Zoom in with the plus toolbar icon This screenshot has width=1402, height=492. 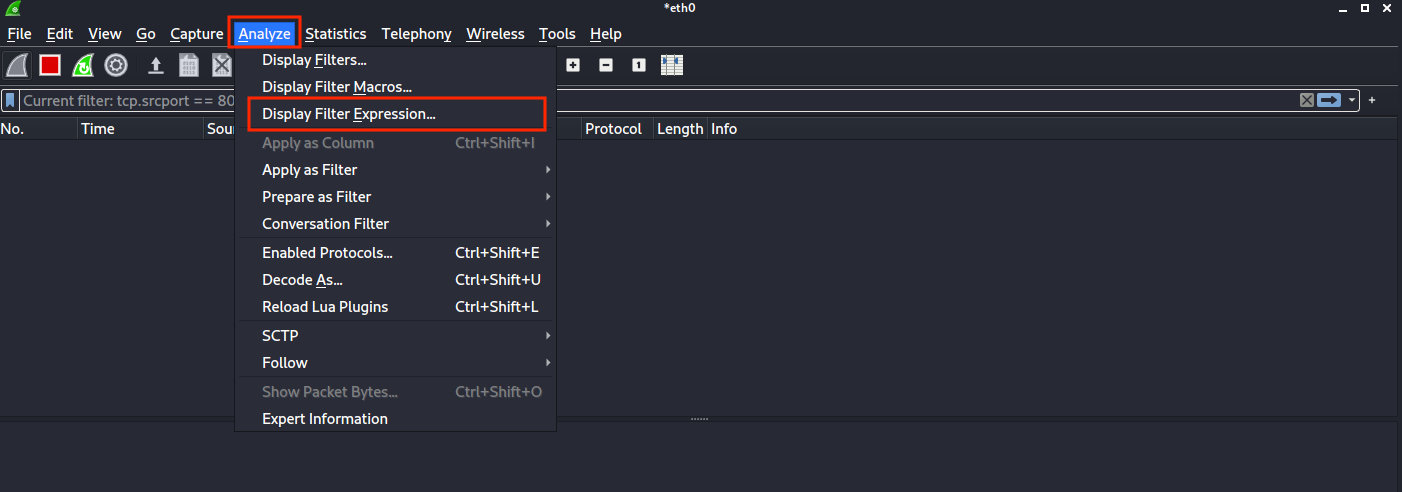coord(573,65)
